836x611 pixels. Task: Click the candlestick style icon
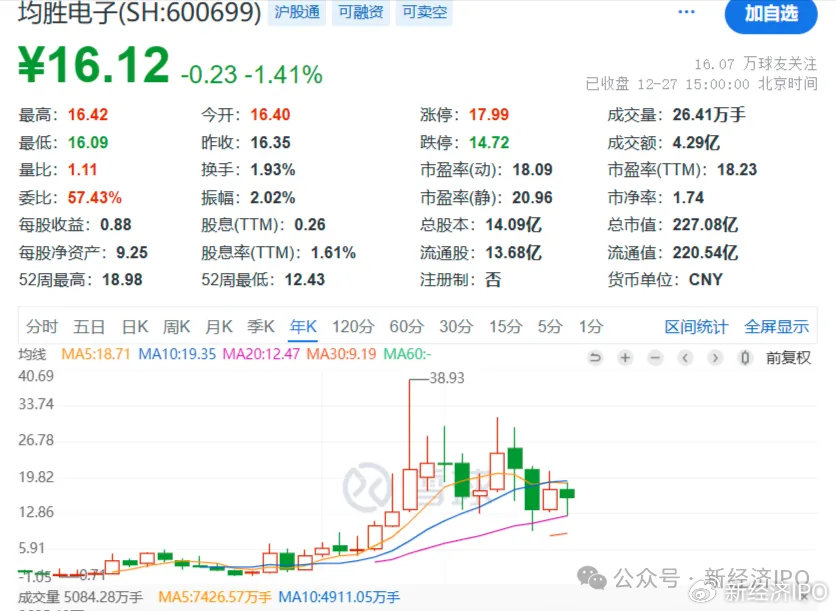tap(745, 357)
